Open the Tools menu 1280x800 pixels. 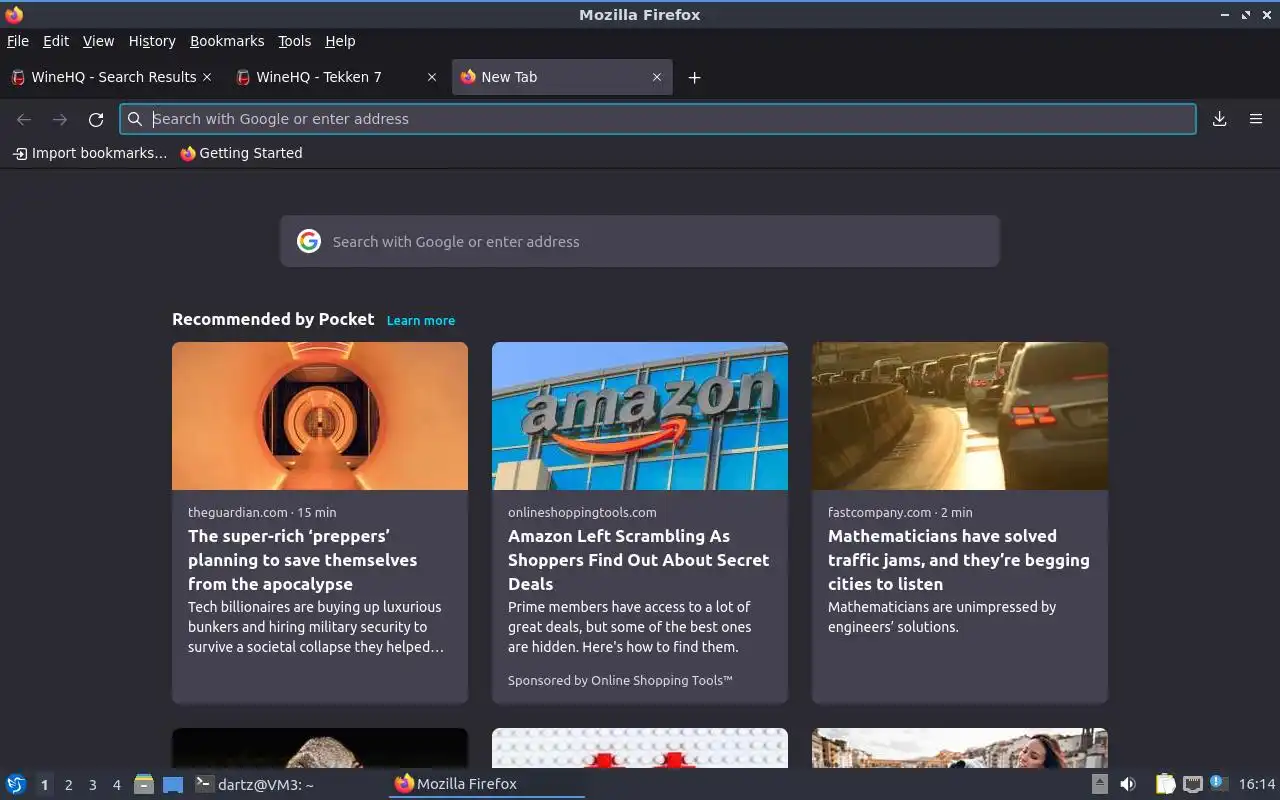pos(294,41)
